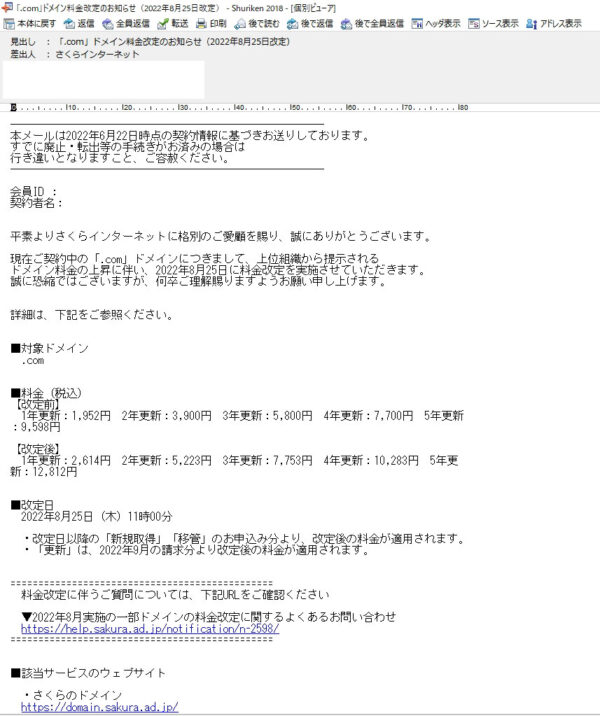Reply using the 返信 icon
The width and height of the screenshot is (600, 716).
click(69, 23)
